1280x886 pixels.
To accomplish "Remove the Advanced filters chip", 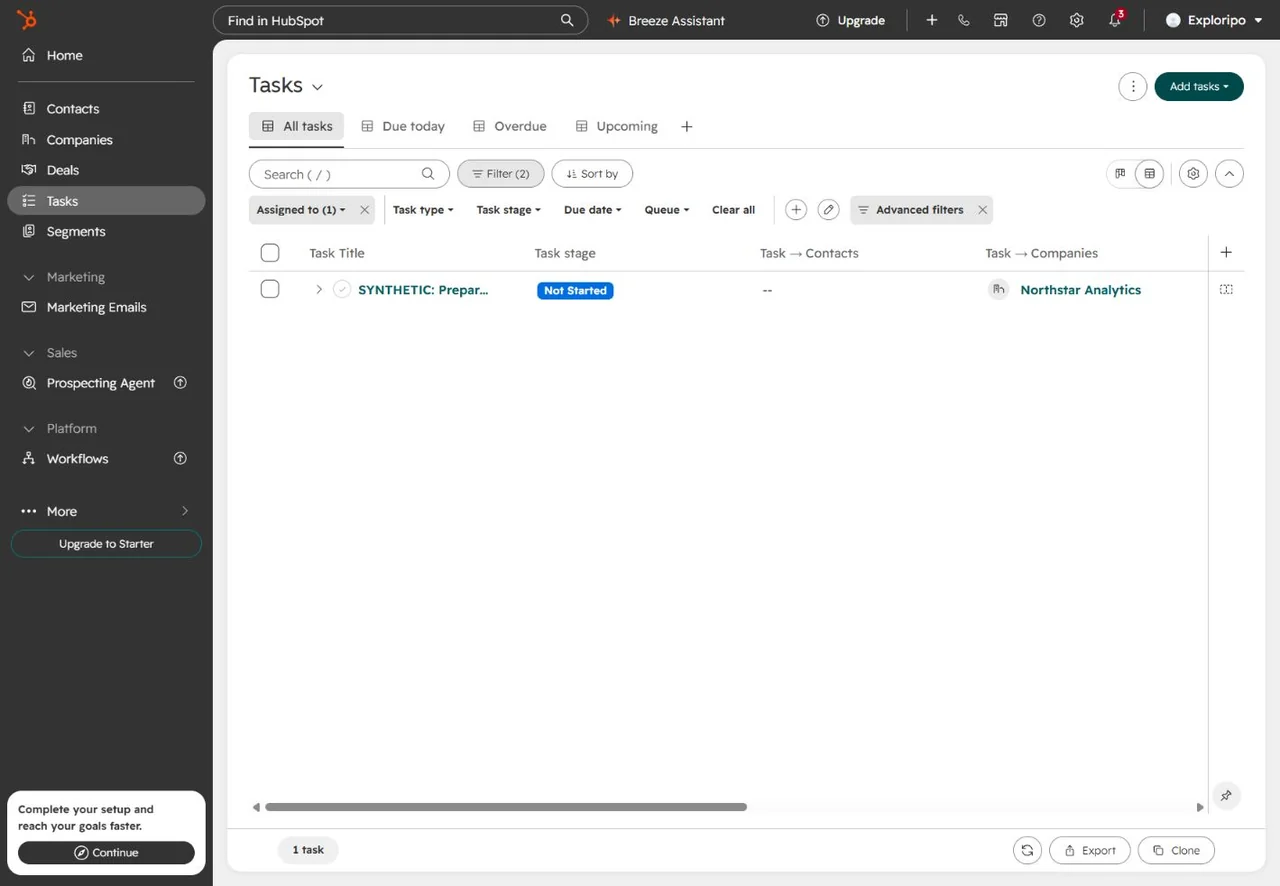I will pos(982,210).
